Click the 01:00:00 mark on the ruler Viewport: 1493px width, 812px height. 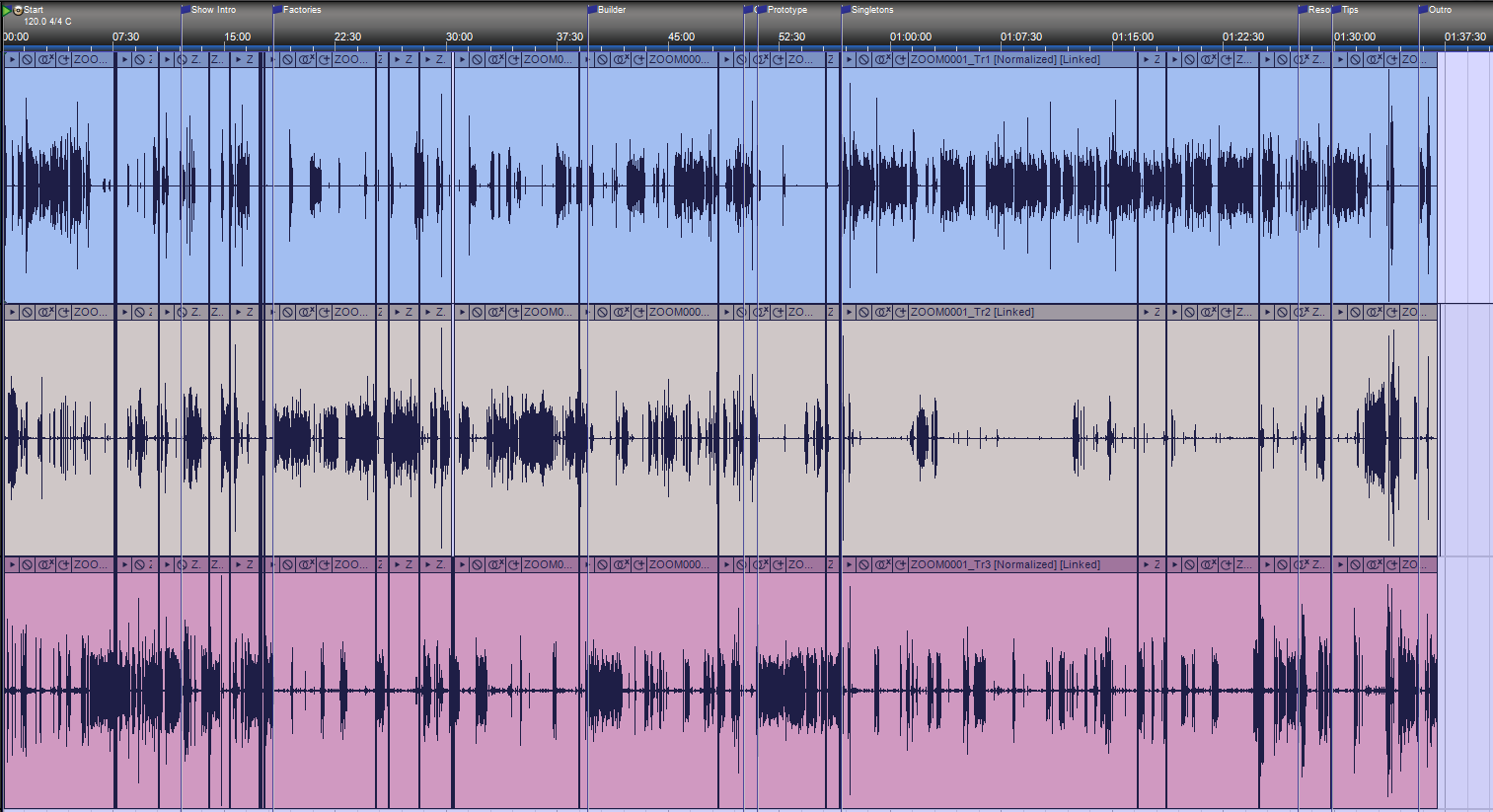[910, 37]
